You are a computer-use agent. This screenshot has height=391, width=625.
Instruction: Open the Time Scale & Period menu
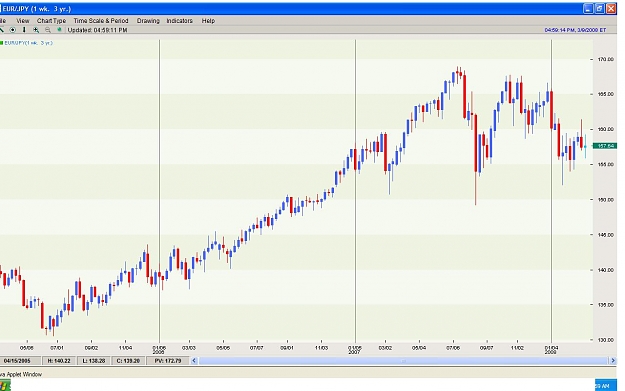pyautogui.click(x=101, y=21)
